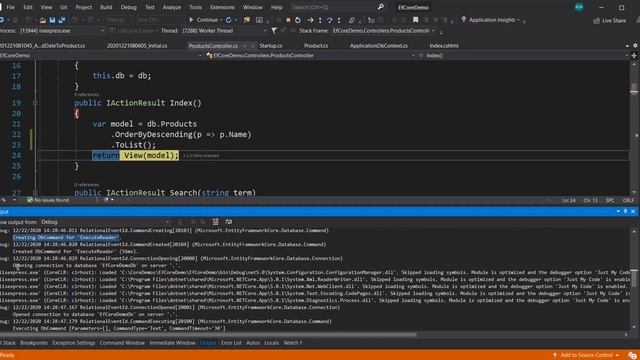Open the Stack Frame dropdown
The width and height of the screenshot is (640, 360).
pyautogui.click(x=384, y=31)
